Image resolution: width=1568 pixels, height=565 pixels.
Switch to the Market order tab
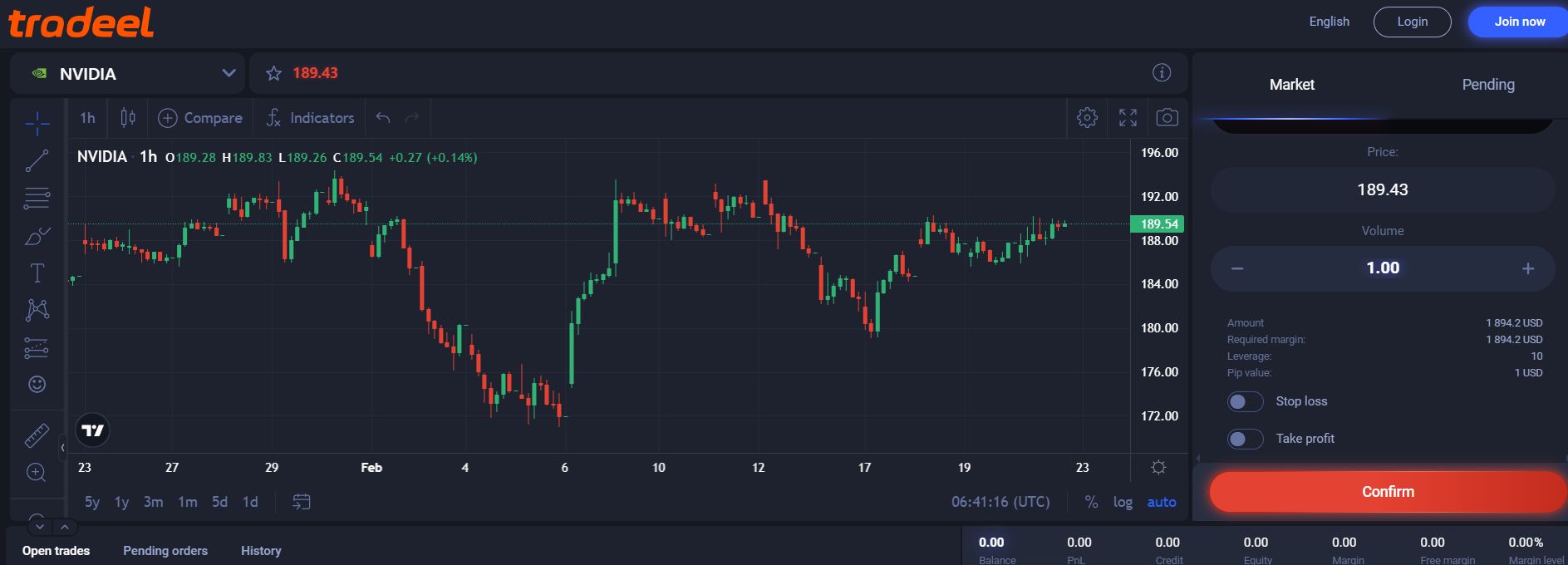(x=1291, y=85)
